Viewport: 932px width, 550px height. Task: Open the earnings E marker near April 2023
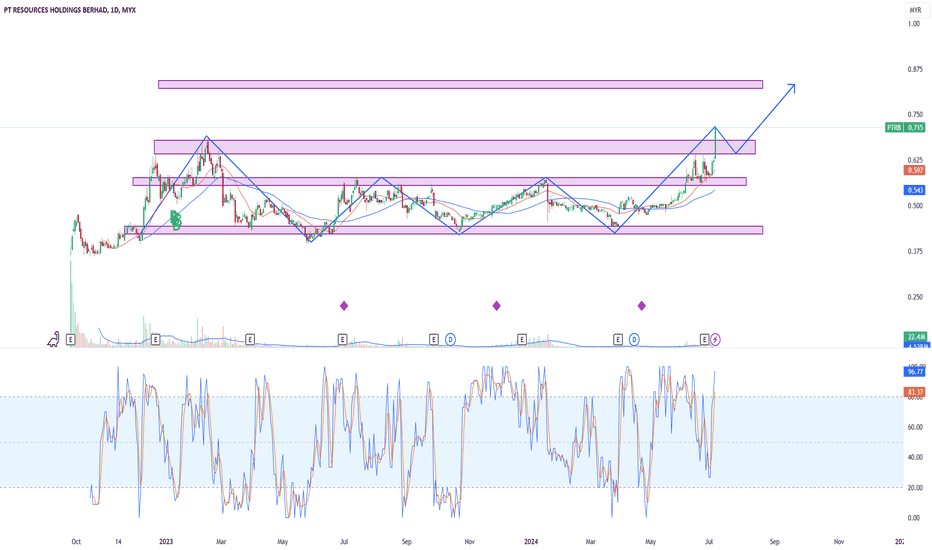point(250,340)
